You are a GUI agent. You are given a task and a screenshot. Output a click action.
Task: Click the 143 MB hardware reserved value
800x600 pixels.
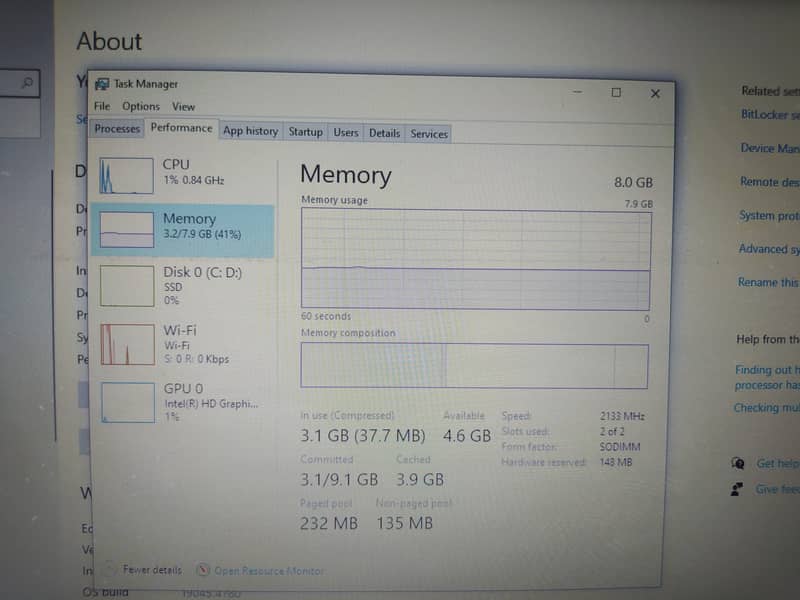click(x=616, y=462)
